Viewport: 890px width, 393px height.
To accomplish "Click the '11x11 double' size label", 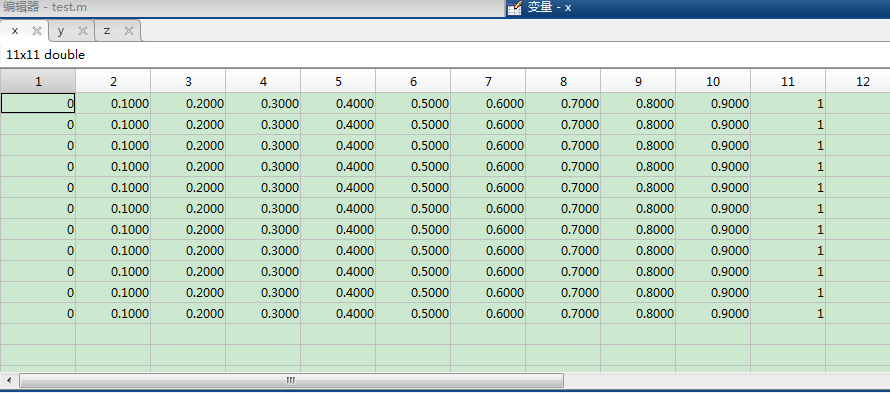I will click(x=45, y=55).
